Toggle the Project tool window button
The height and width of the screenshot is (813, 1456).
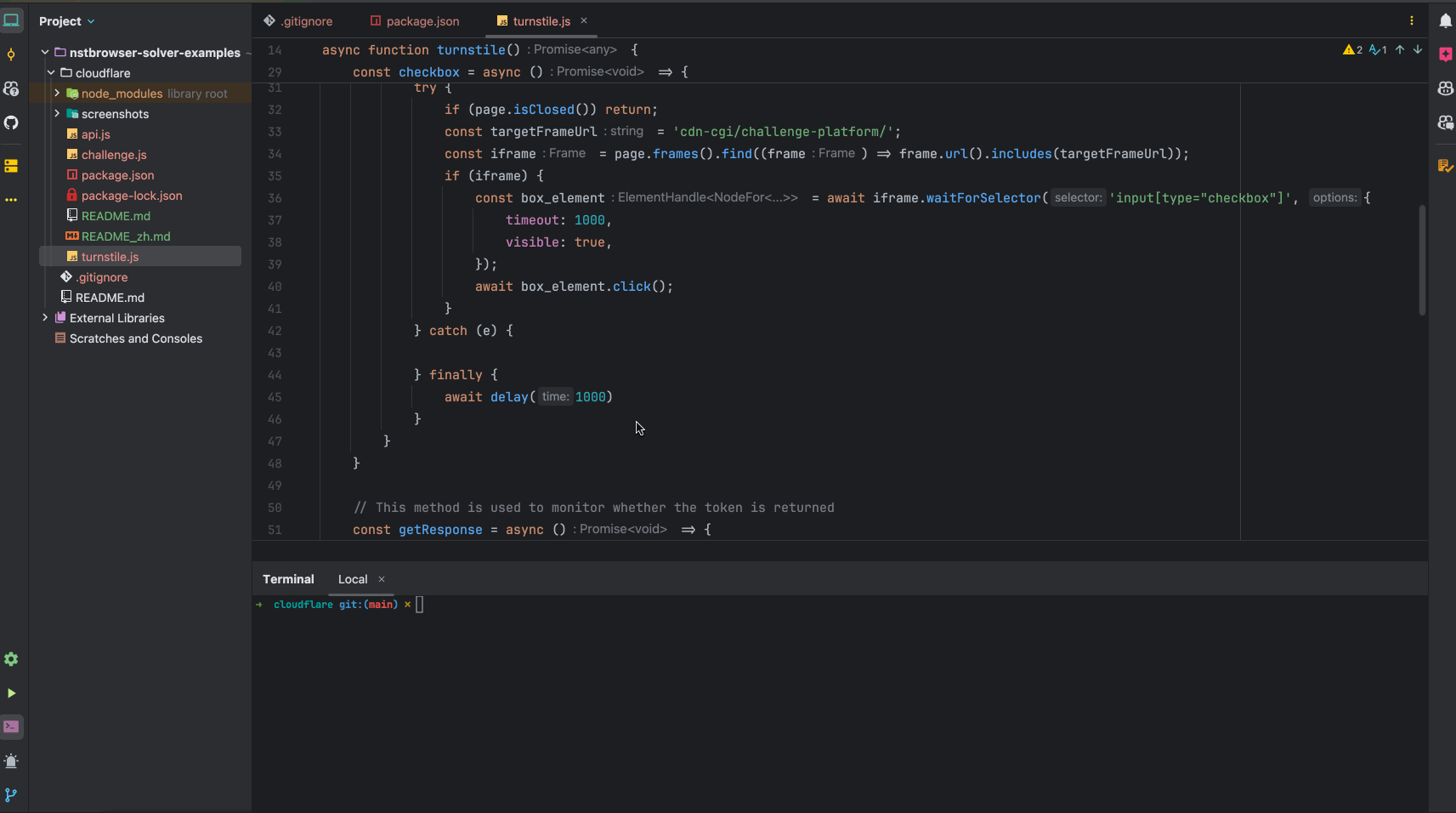(x=11, y=21)
